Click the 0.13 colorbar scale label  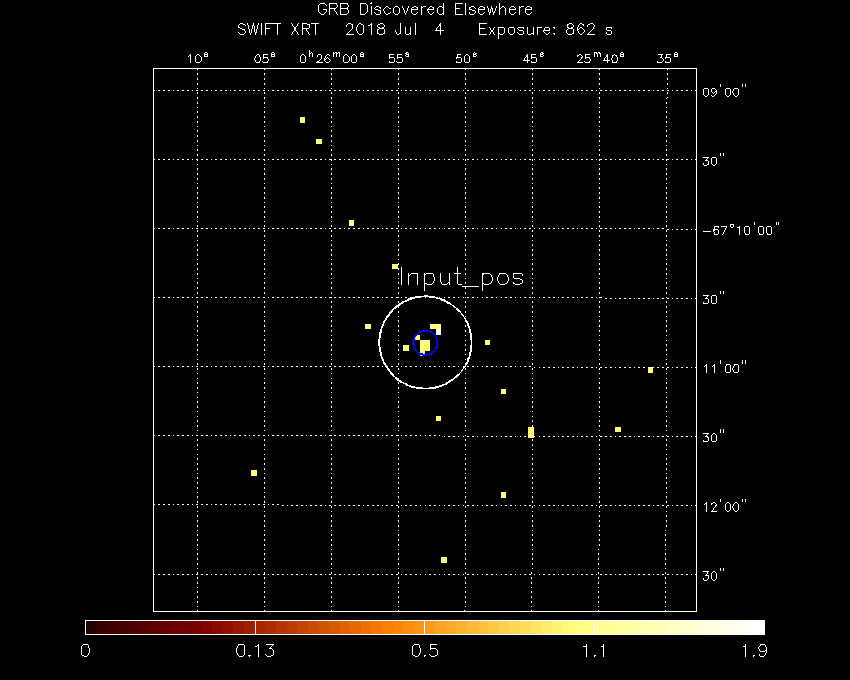point(255,652)
